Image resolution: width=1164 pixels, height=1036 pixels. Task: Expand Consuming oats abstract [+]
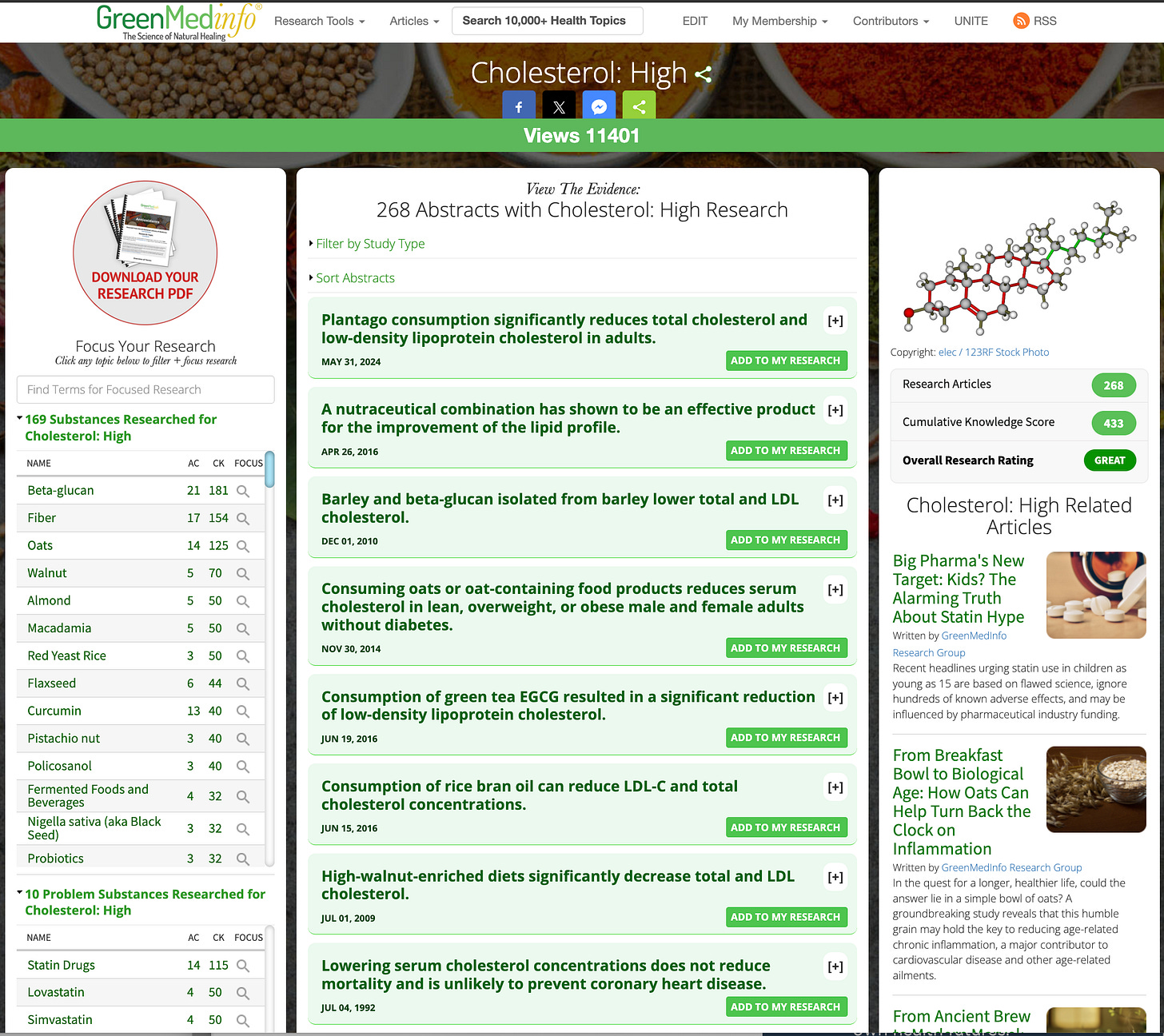[835, 590]
